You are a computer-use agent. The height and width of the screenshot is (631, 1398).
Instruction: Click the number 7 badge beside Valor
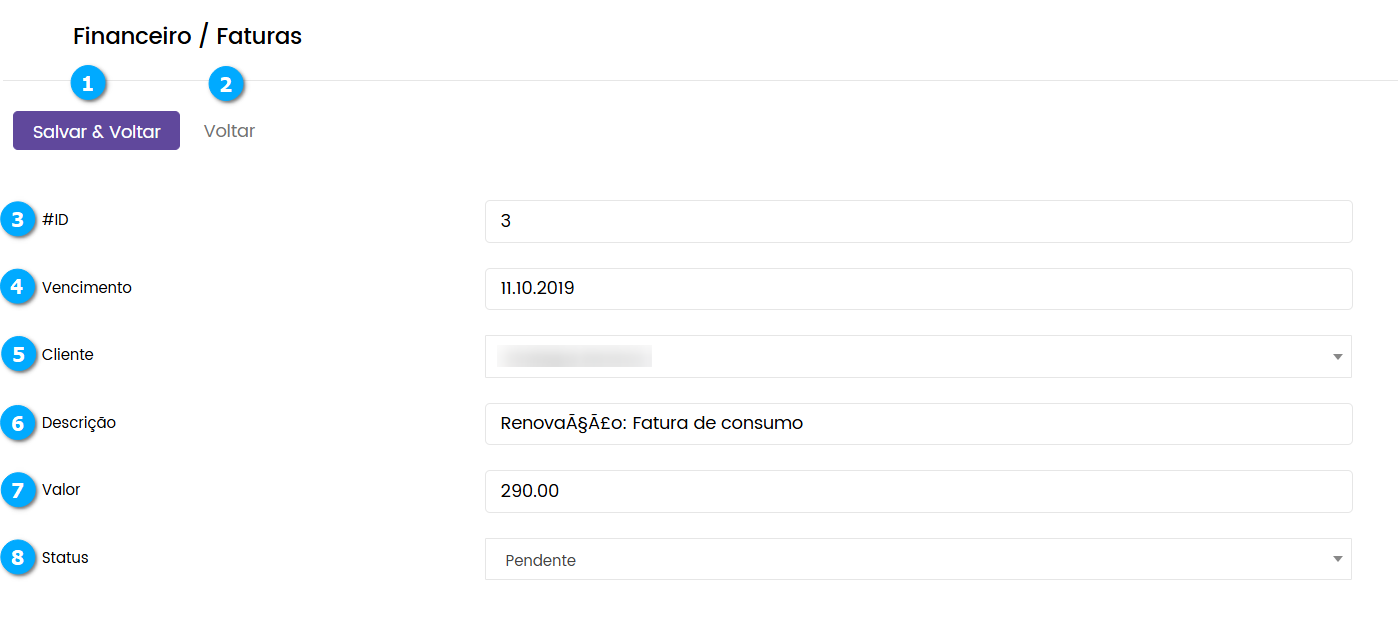pos(18,490)
